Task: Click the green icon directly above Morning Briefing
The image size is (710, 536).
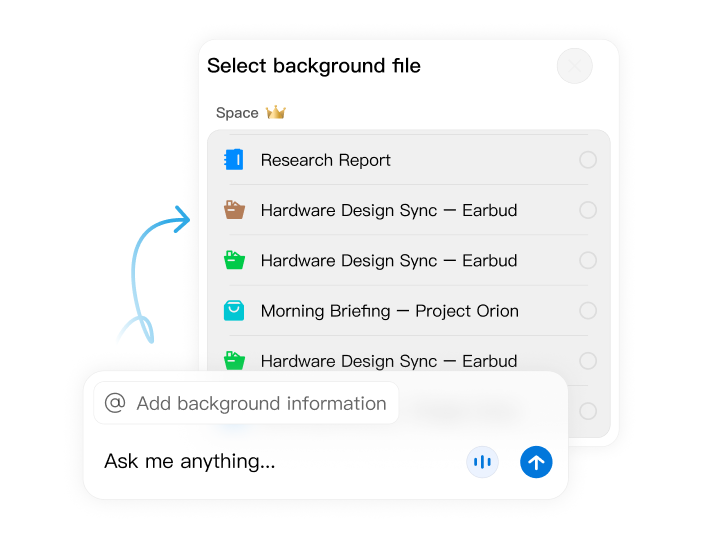Action: pyautogui.click(x=234, y=260)
